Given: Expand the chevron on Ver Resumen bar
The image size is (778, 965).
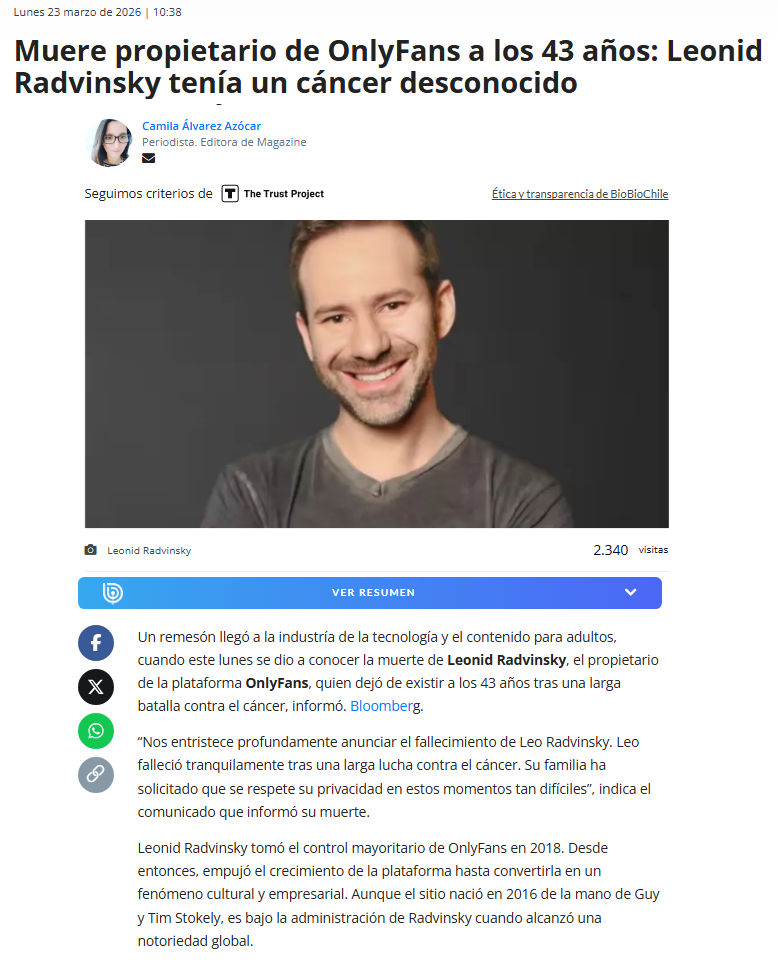Looking at the screenshot, I should (630, 592).
